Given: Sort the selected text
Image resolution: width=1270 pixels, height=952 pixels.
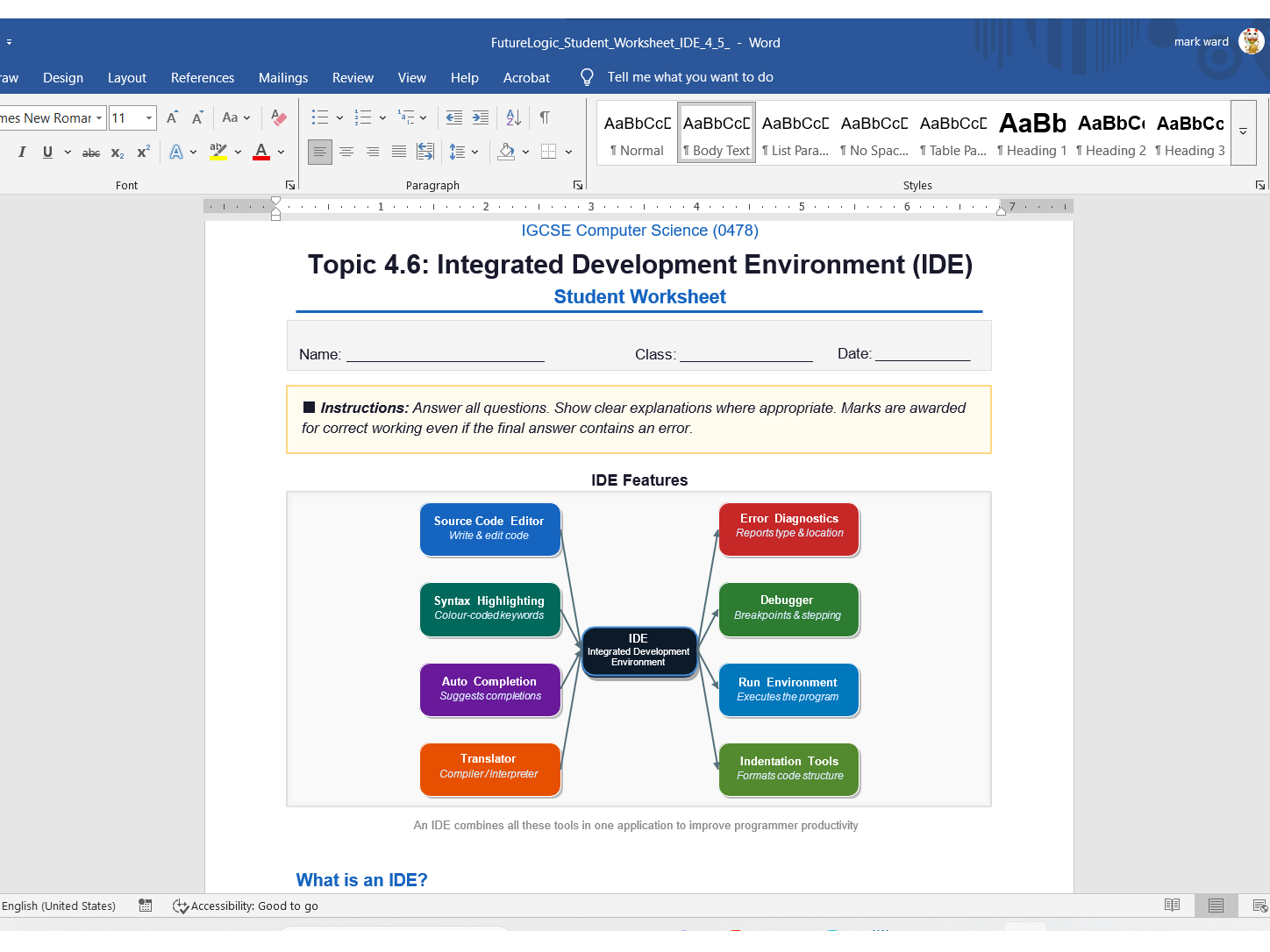Looking at the screenshot, I should tap(514, 117).
